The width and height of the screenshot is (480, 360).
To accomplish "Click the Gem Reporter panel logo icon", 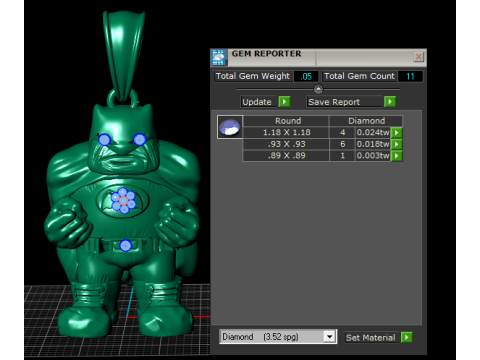I will pos(219,57).
